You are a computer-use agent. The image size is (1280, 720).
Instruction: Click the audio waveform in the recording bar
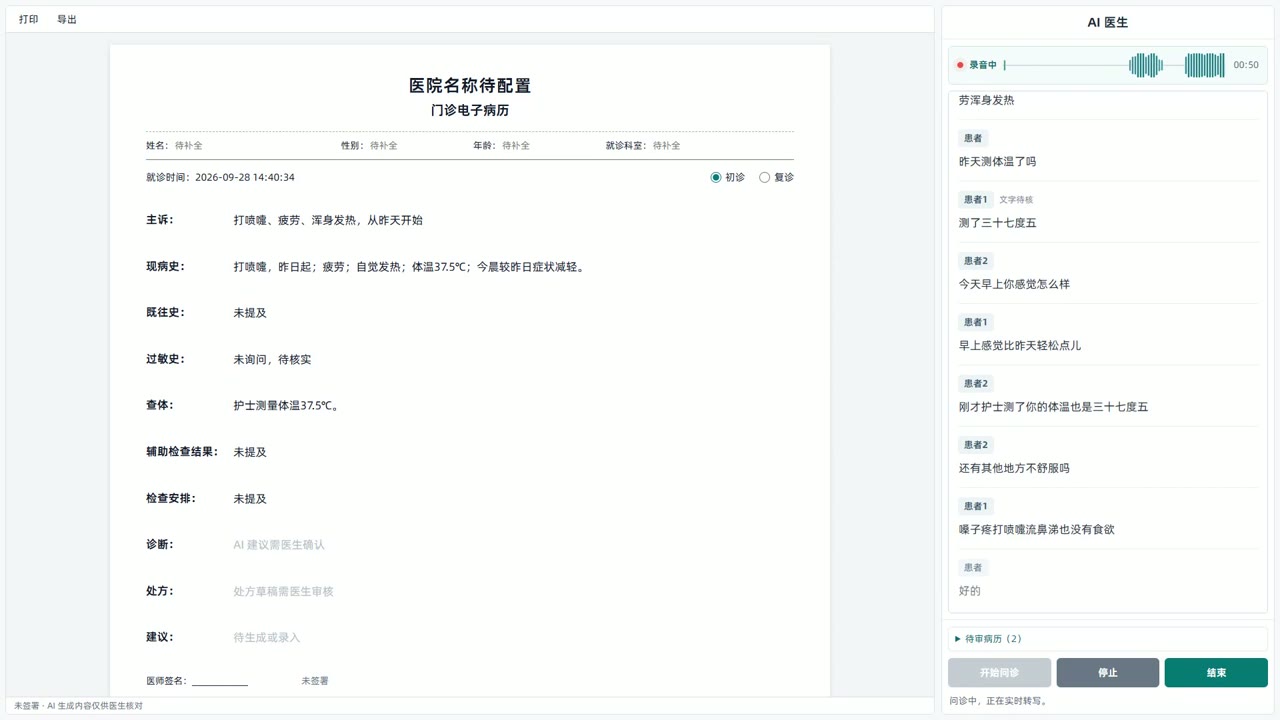(1115, 65)
